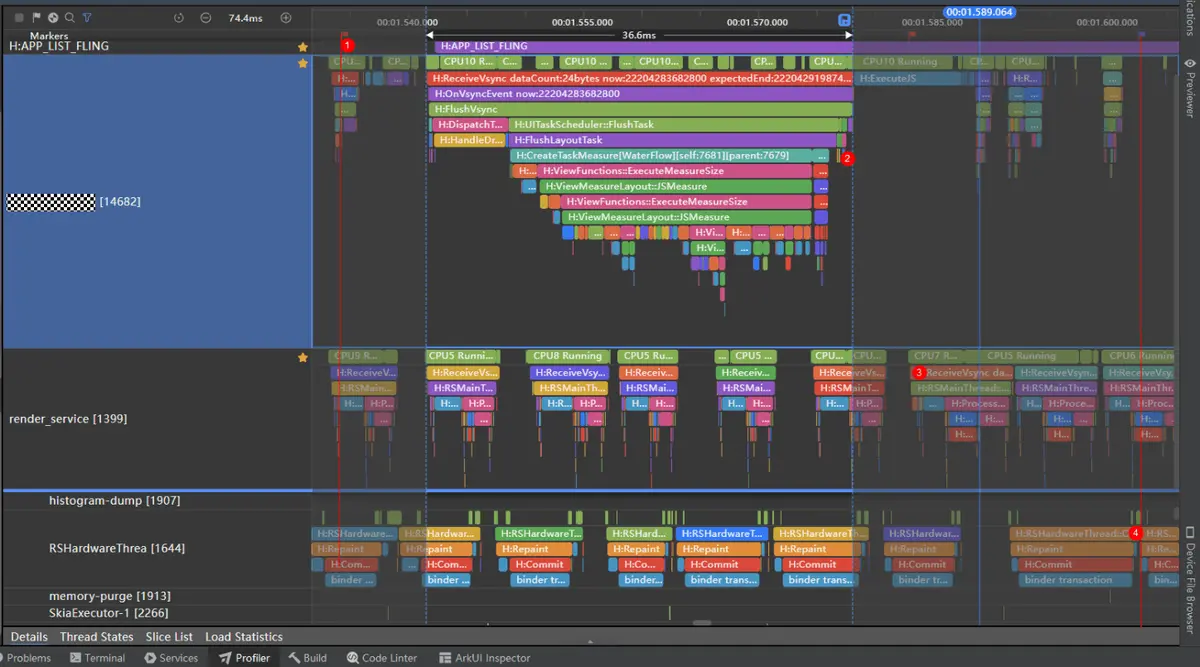Image resolution: width=1200 pixels, height=667 pixels.
Task: Zoom out timeline with minus icon
Action: 206,18
